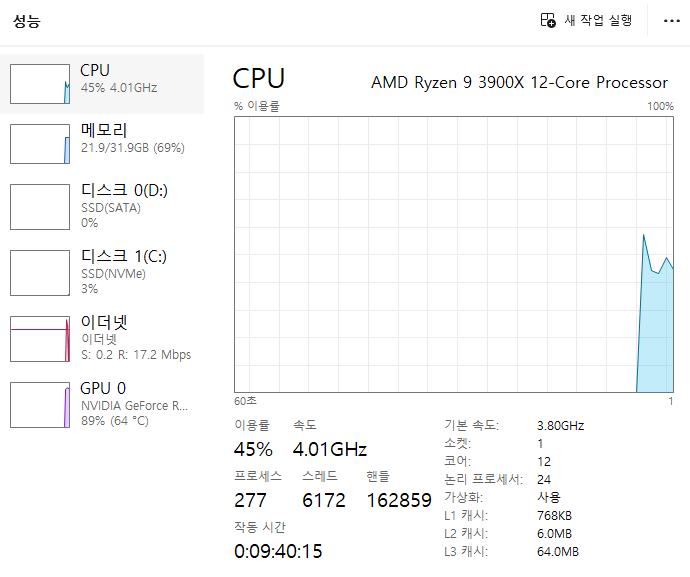Switch to the 메모리 performance entry label
This screenshot has width=690, height=577.
[x=104, y=130]
